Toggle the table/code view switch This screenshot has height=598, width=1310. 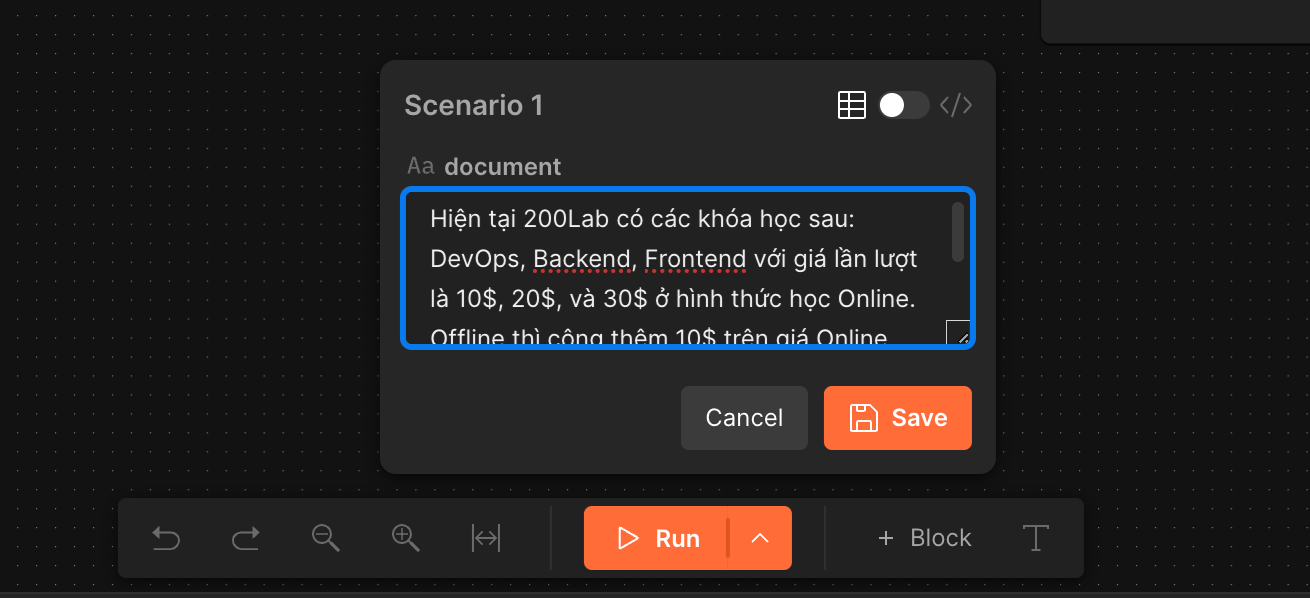pyautogui.click(x=903, y=105)
